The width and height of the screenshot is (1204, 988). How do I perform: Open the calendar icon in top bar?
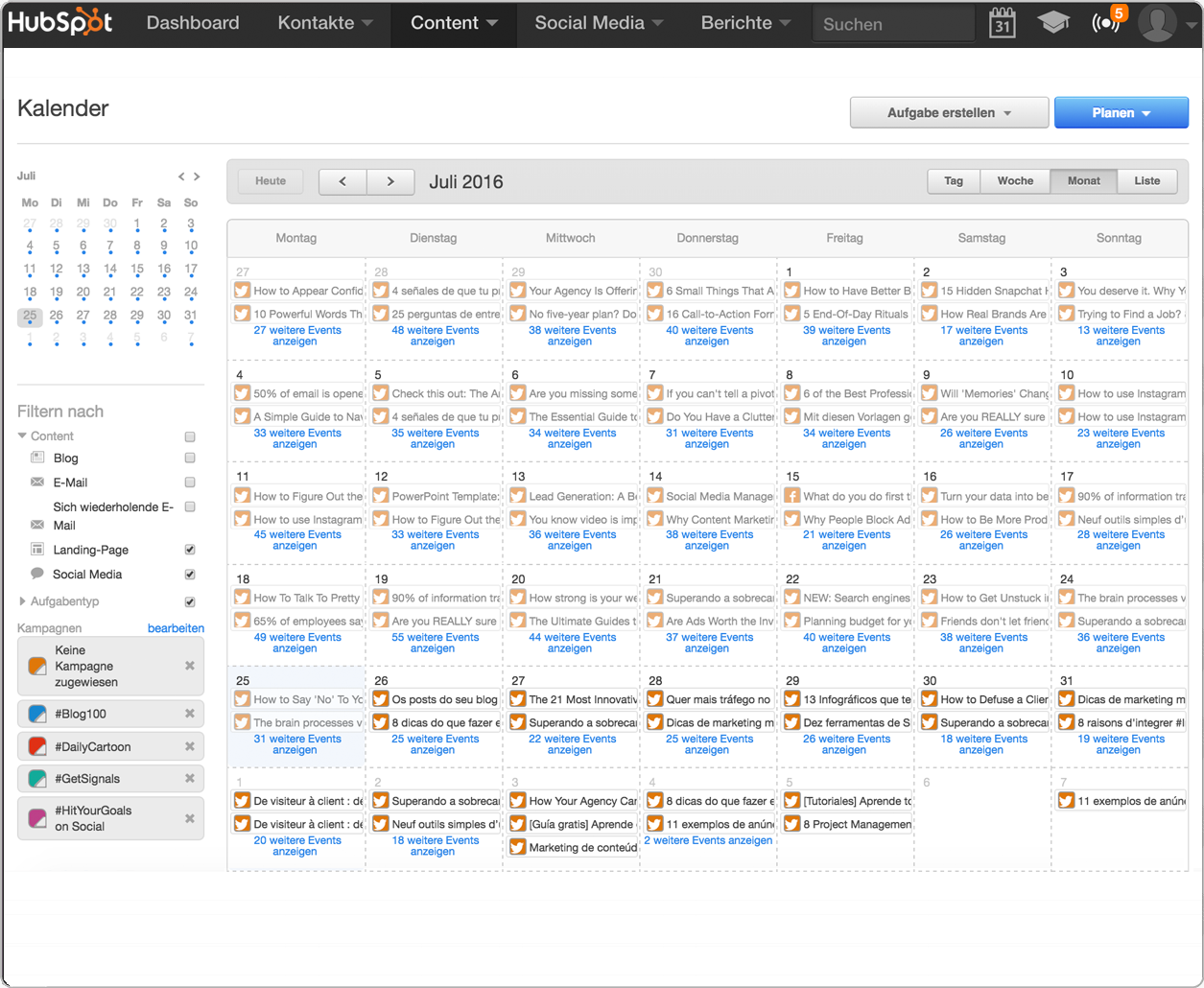point(1002,23)
